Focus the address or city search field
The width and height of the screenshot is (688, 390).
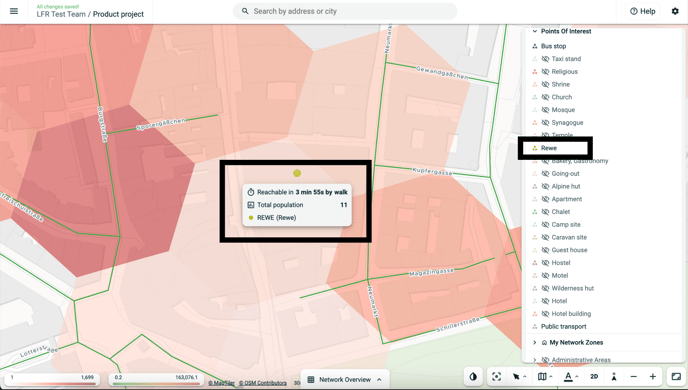point(344,11)
